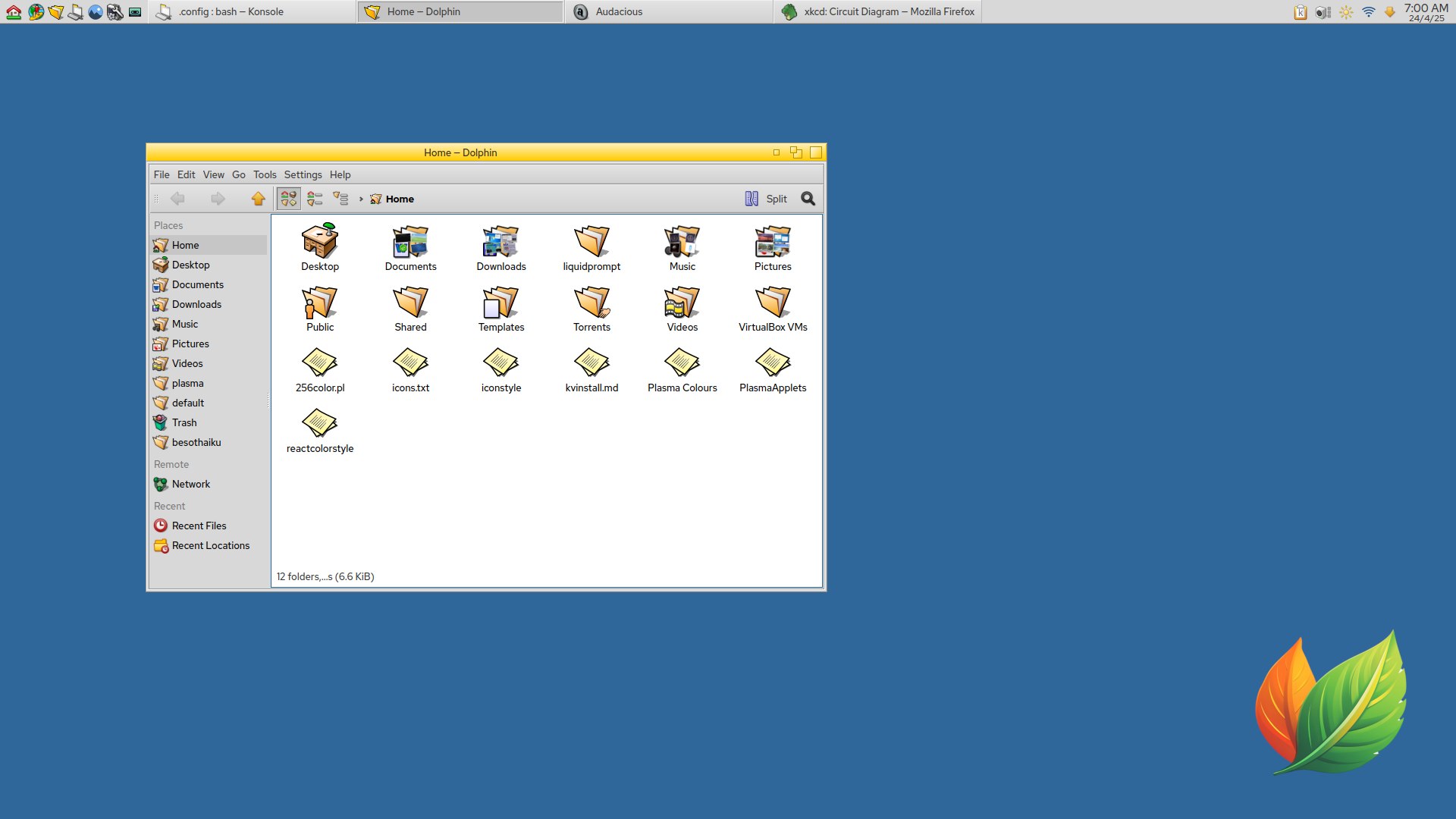Open the View menu
This screenshot has height=819, width=1456.
(214, 174)
